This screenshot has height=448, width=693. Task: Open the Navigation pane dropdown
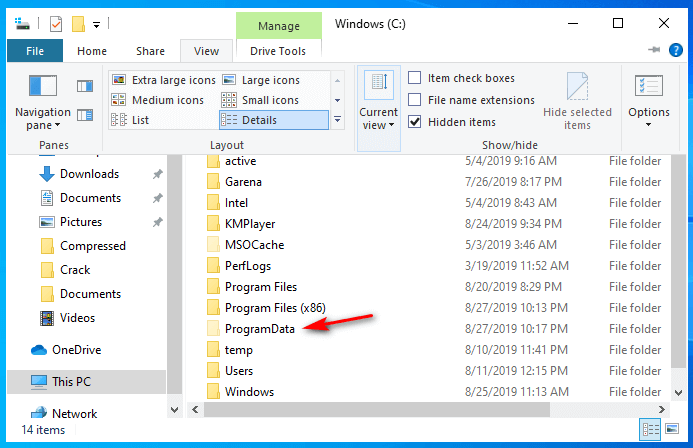pos(43,104)
